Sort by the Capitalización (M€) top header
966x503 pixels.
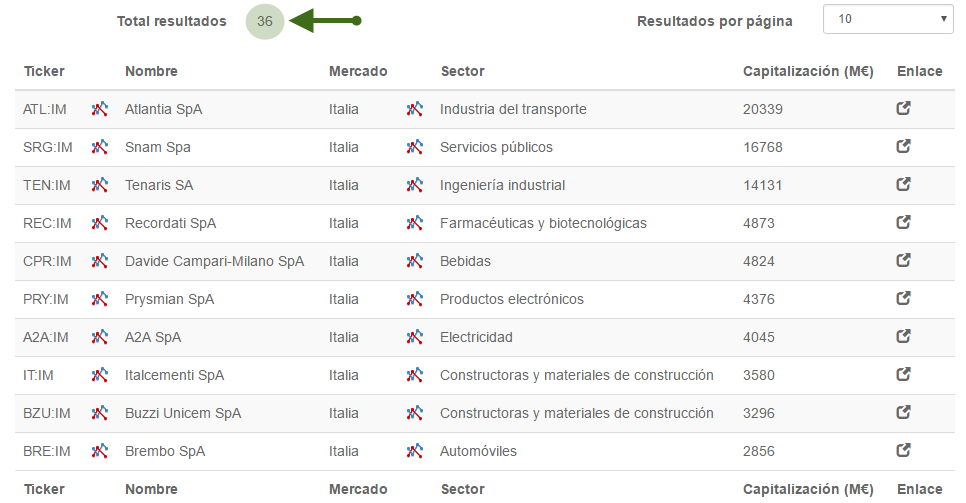click(808, 72)
